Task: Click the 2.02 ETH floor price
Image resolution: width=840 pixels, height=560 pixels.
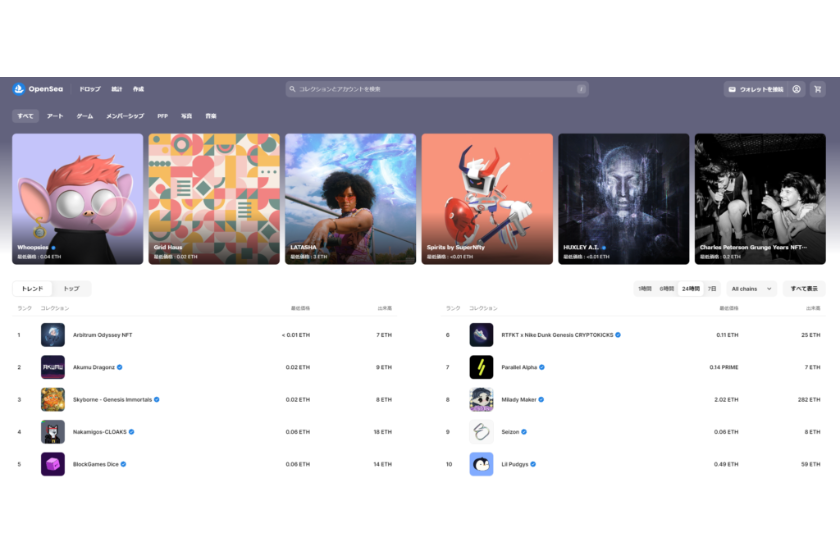Action: click(726, 399)
